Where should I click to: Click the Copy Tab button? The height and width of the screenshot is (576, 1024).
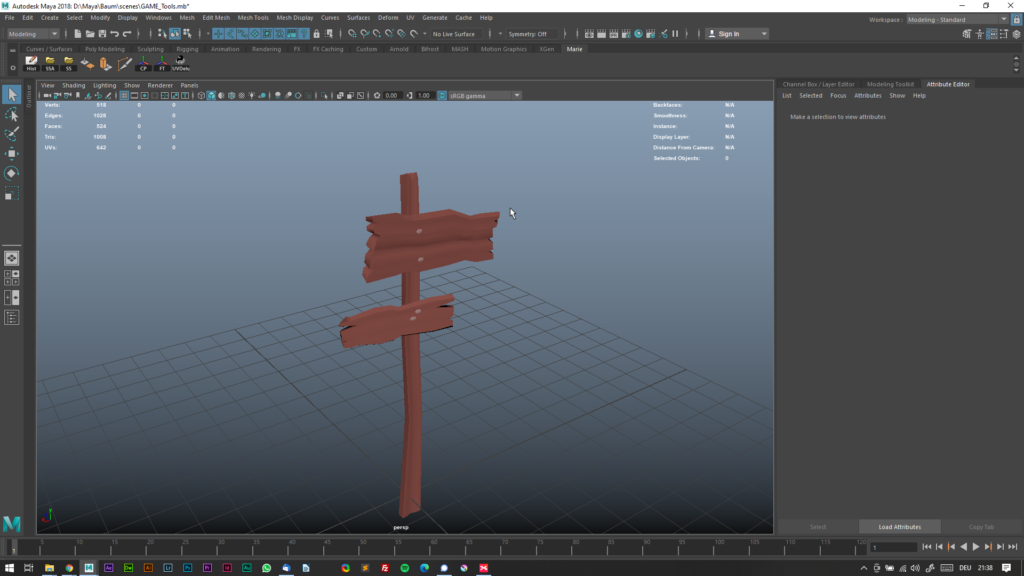pyautogui.click(x=981, y=527)
